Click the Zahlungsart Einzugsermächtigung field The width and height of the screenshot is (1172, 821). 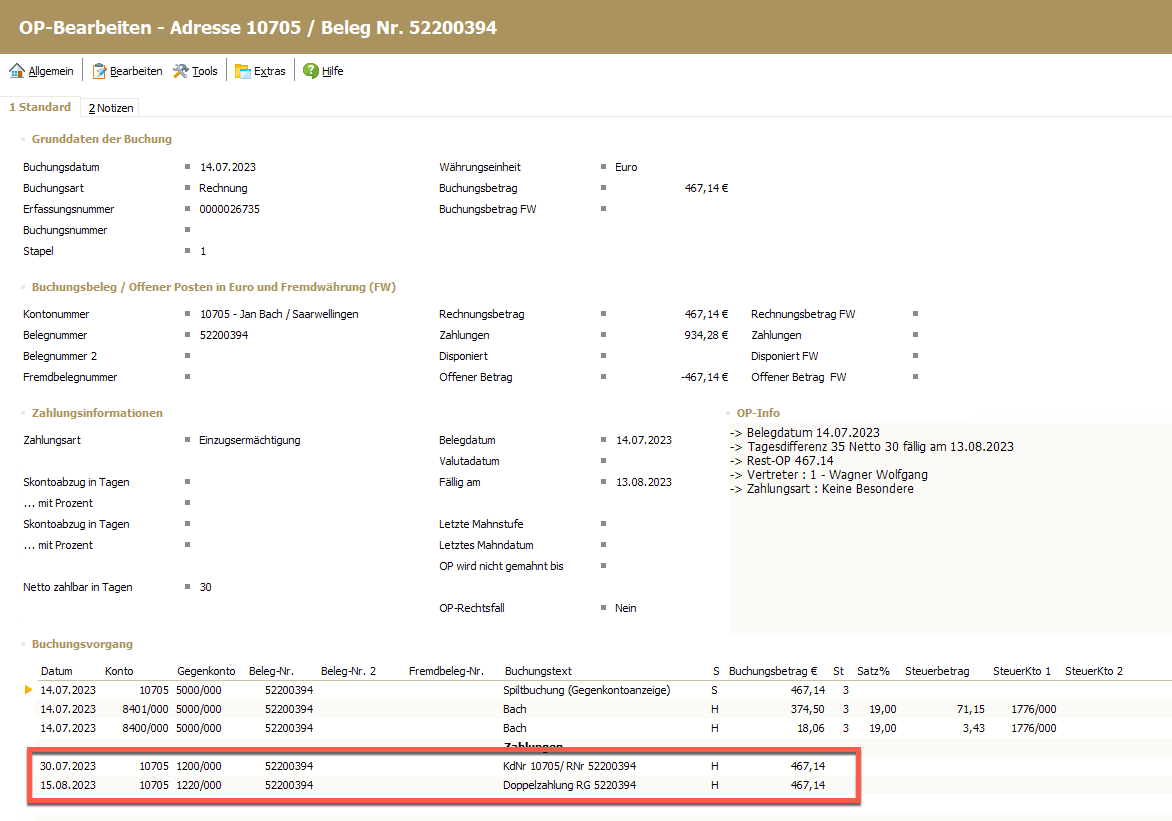pyautogui.click(x=249, y=440)
